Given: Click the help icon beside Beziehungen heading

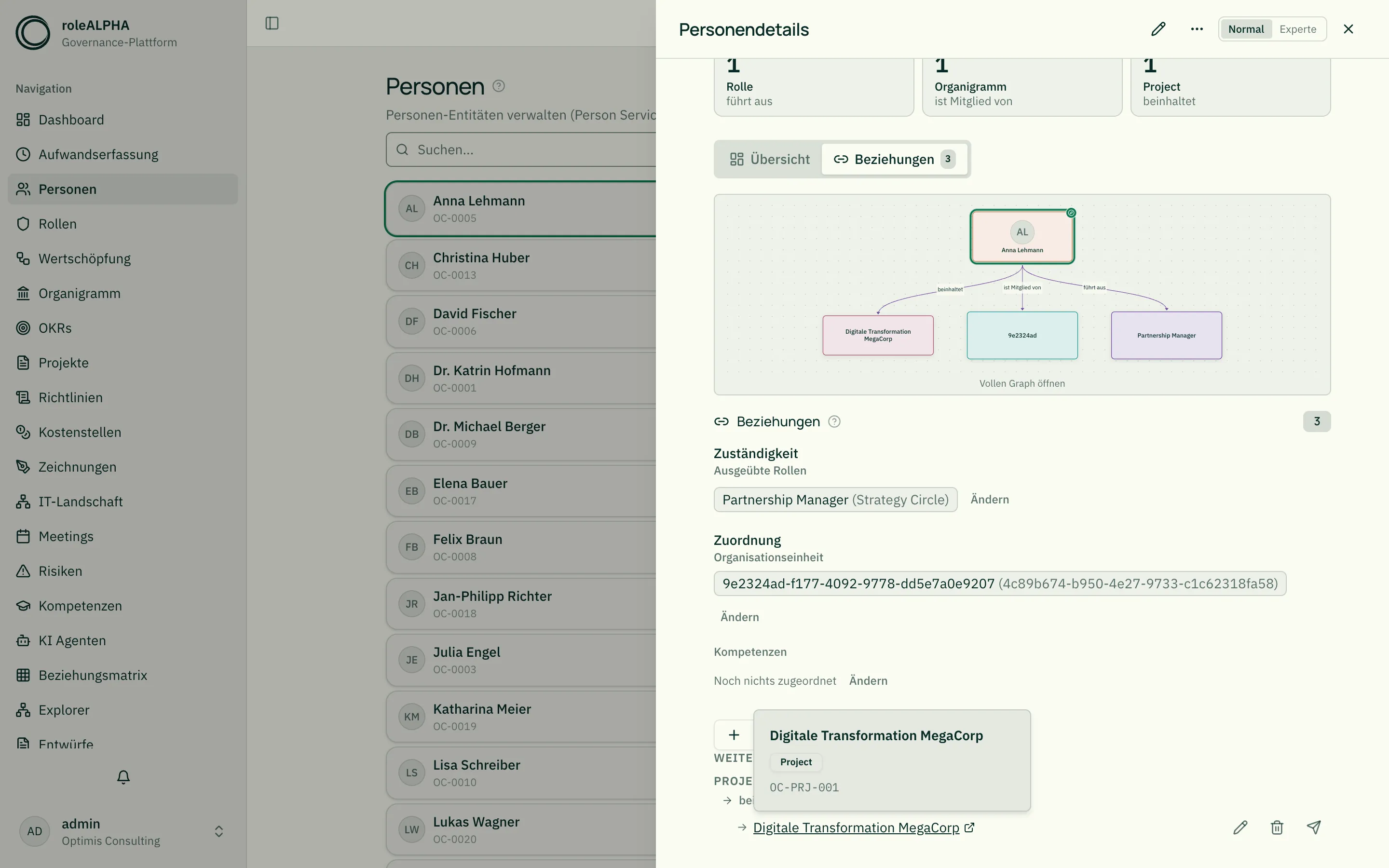Looking at the screenshot, I should tap(834, 422).
